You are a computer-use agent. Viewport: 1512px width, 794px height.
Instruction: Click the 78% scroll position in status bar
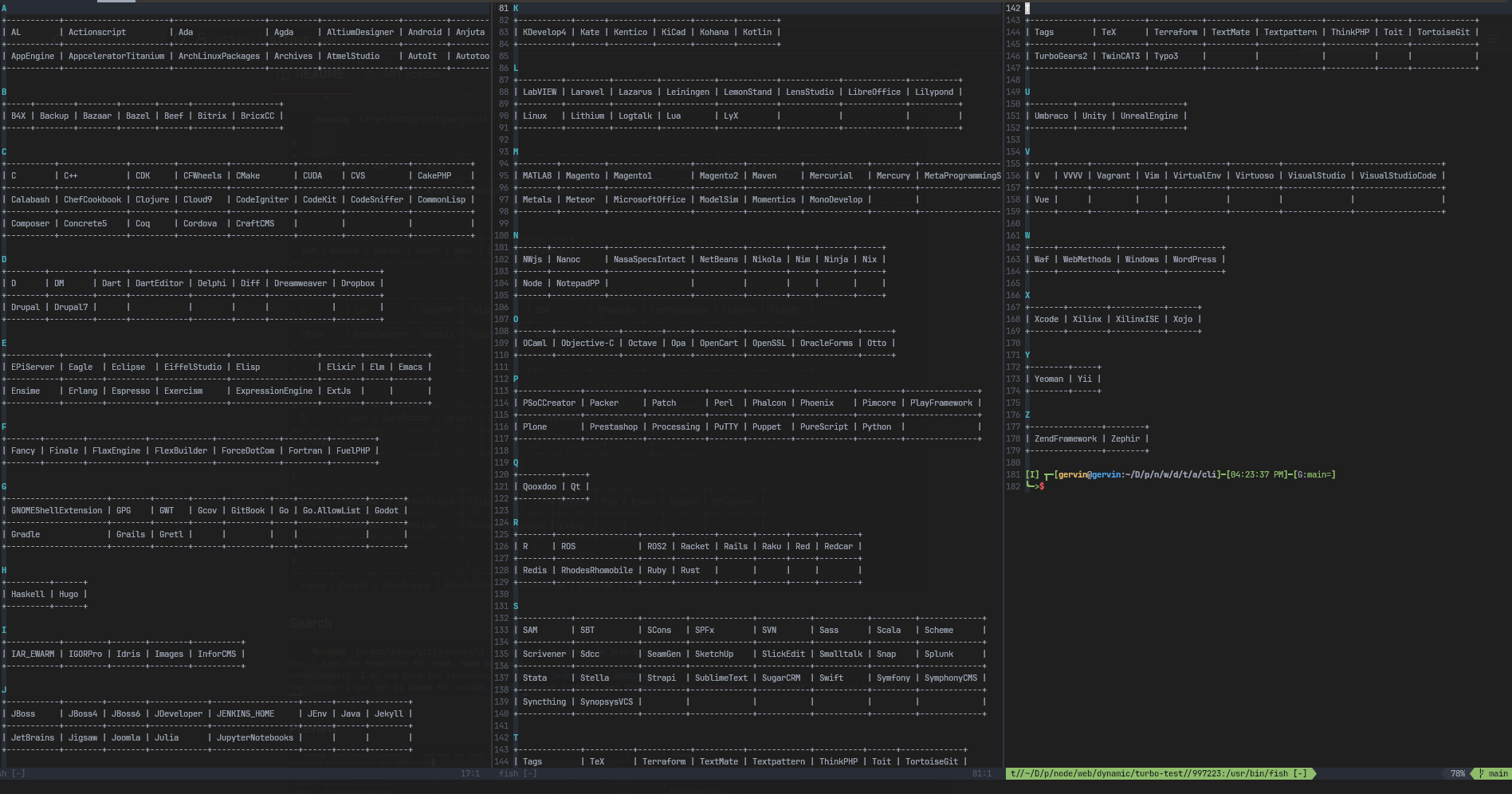coord(1458,773)
